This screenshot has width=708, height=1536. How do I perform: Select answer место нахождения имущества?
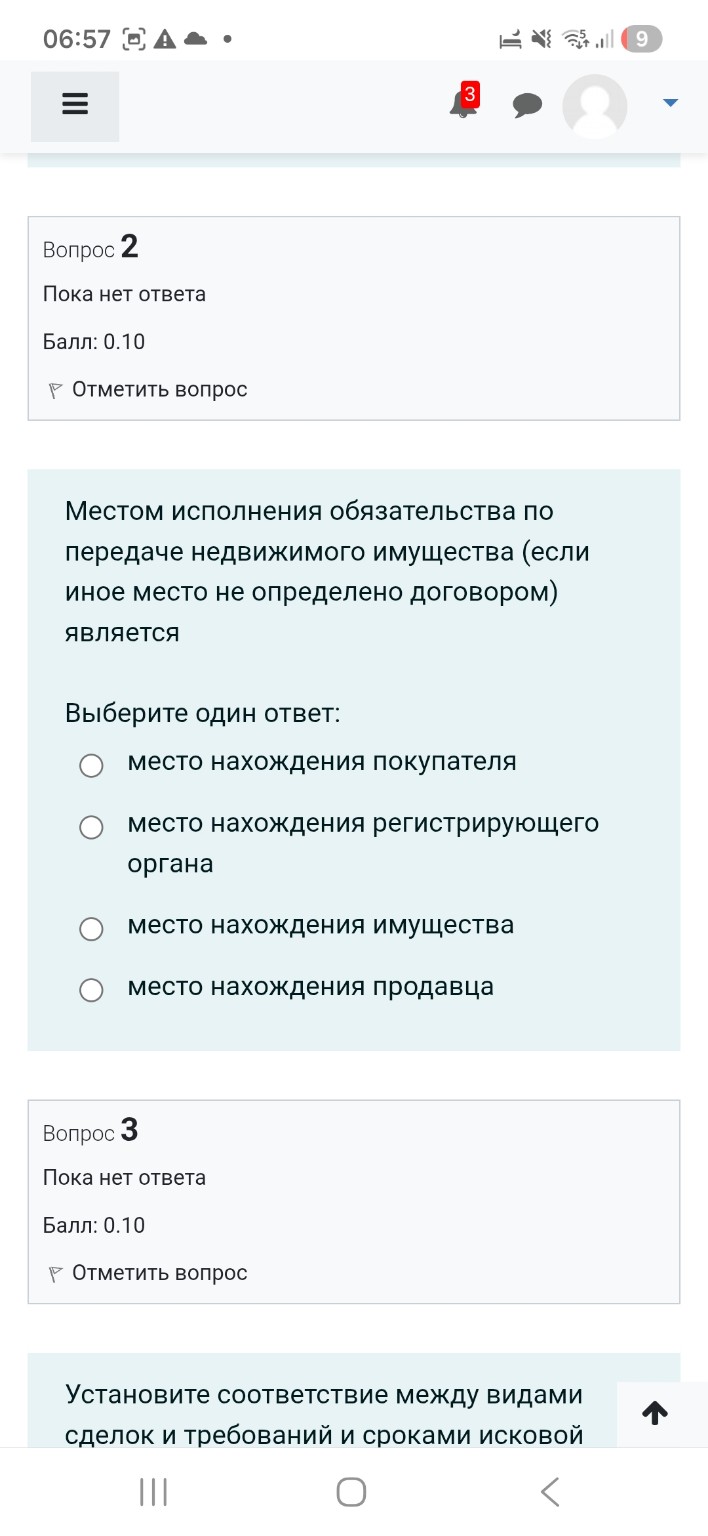coord(91,928)
